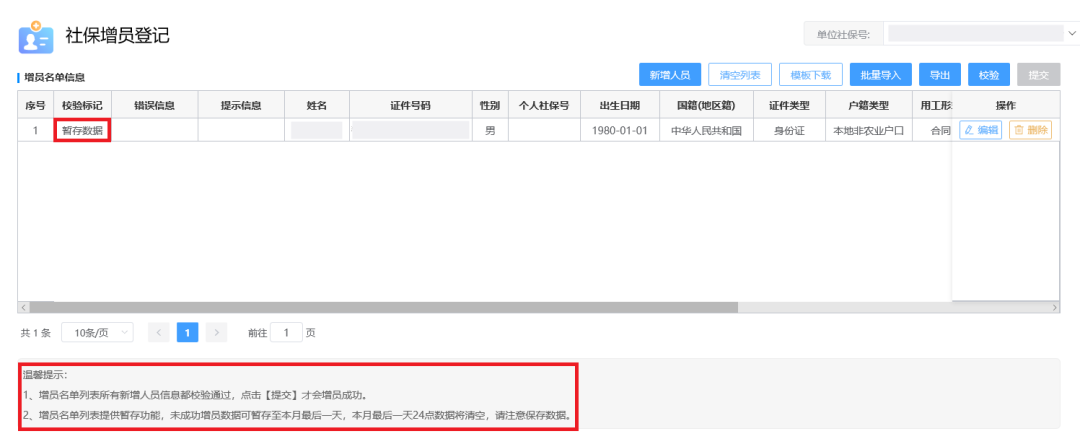1080x439 pixels.
Task: Click the 前往 page number input field
Action: (287, 333)
